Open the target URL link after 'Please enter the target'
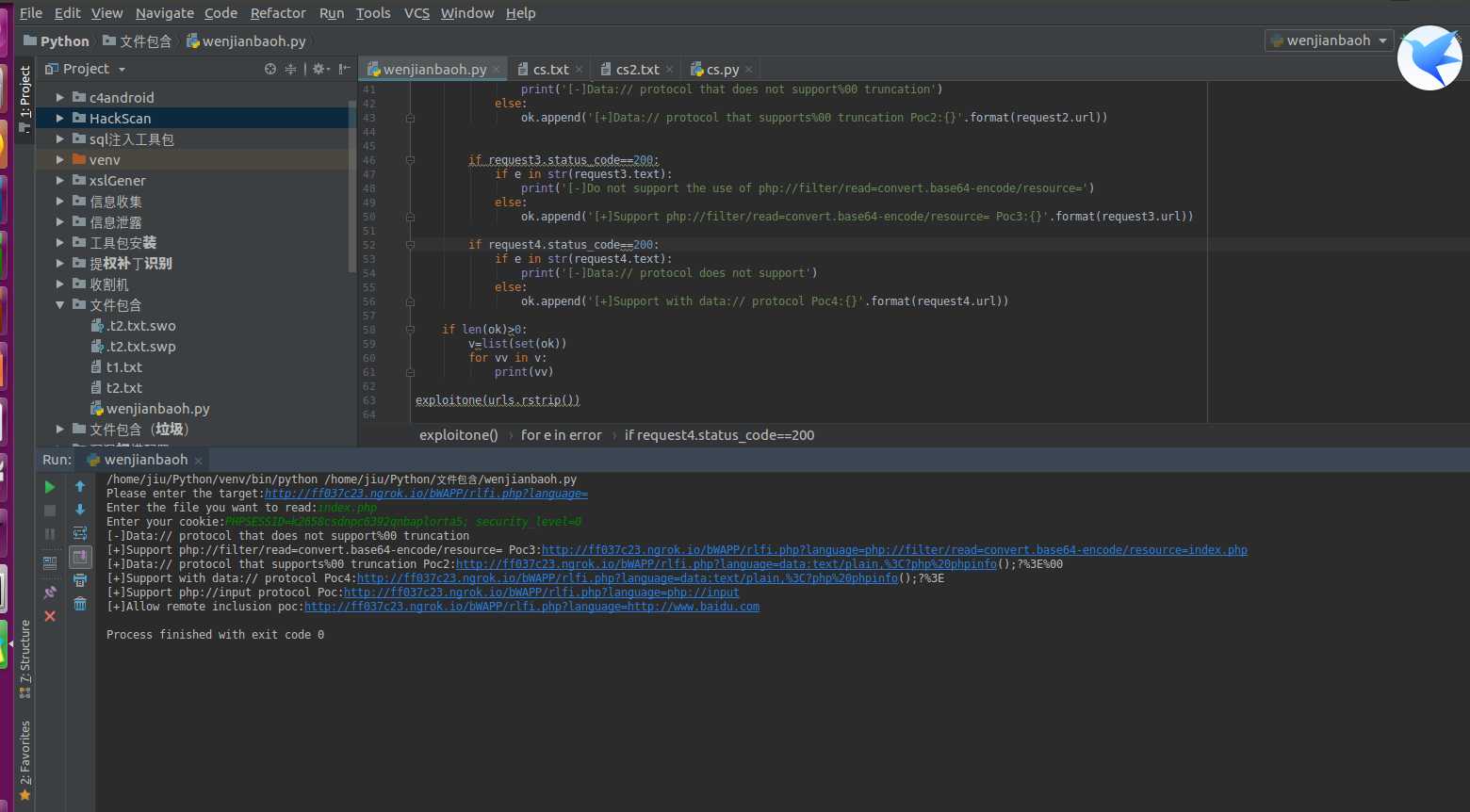Image resolution: width=1470 pixels, height=812 pixels. 426,494
